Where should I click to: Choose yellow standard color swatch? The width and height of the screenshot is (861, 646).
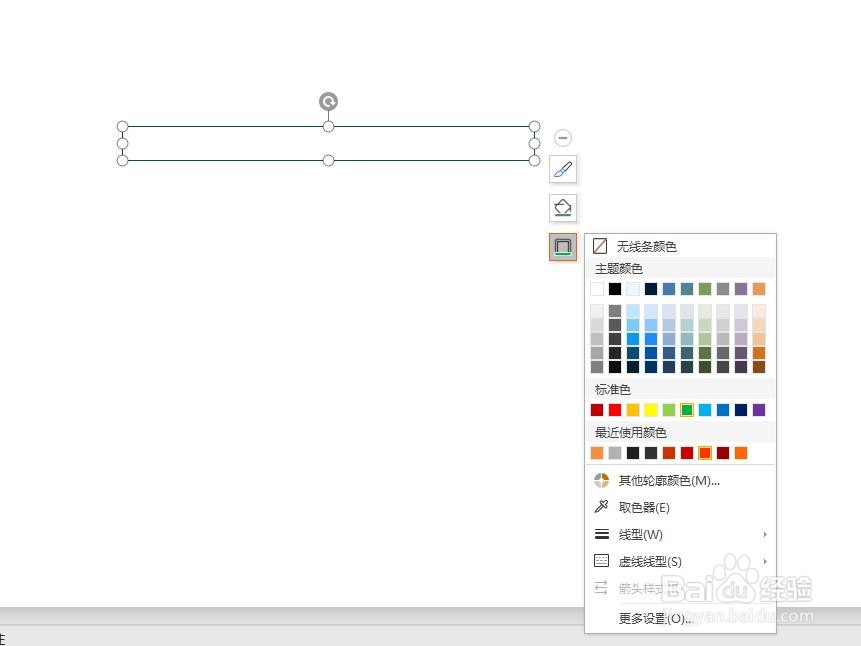click(651, 410)
